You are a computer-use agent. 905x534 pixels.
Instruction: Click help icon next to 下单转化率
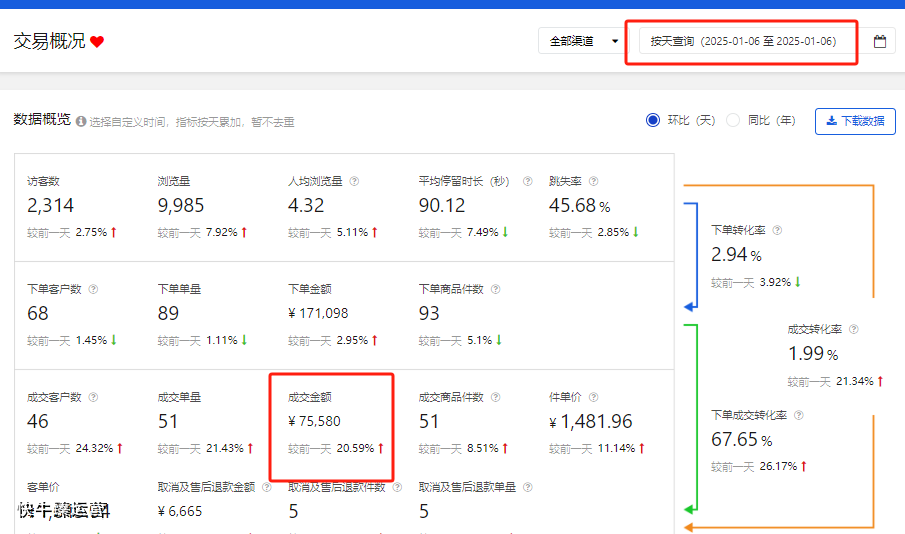[777, 230]
